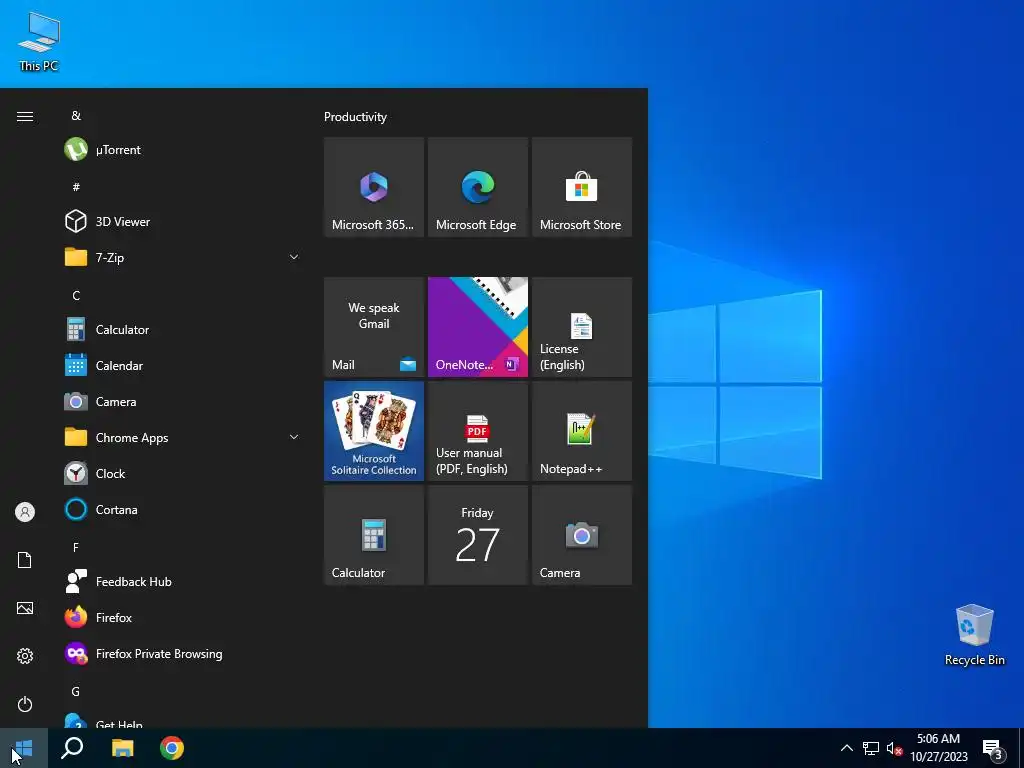1024x768 pixels.
Task: Open the Clock app
Action: coord(183,473)
